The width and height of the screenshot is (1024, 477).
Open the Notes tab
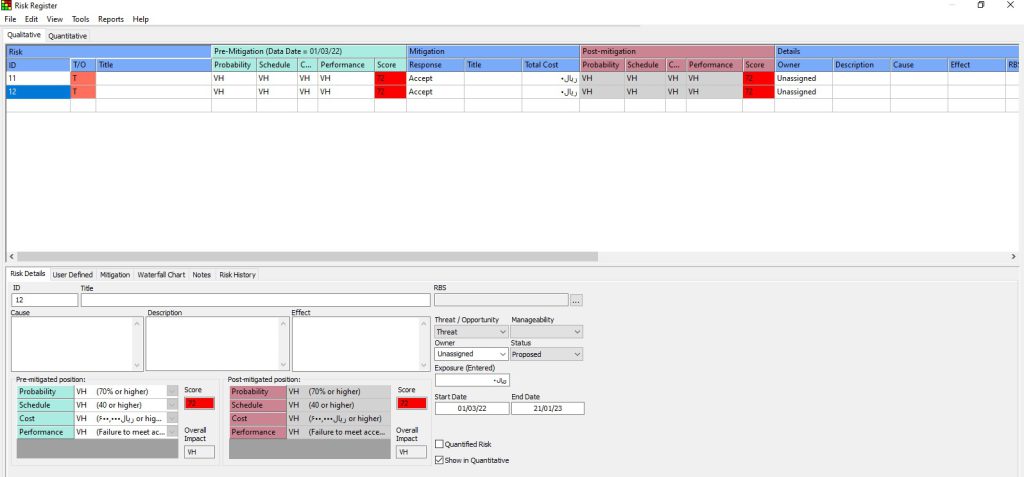(202, 275)
